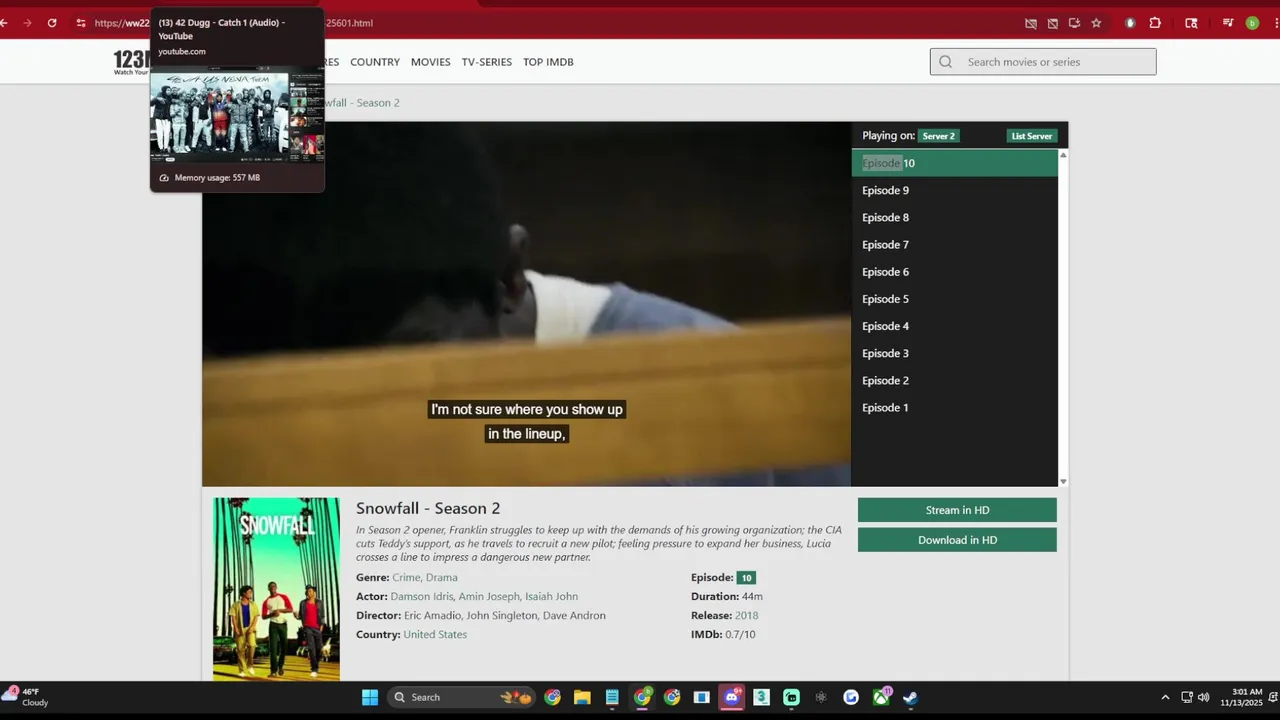Open the clock showing 3:01 AM
Screen dimensions: 1280x720
pos(1240,697)
